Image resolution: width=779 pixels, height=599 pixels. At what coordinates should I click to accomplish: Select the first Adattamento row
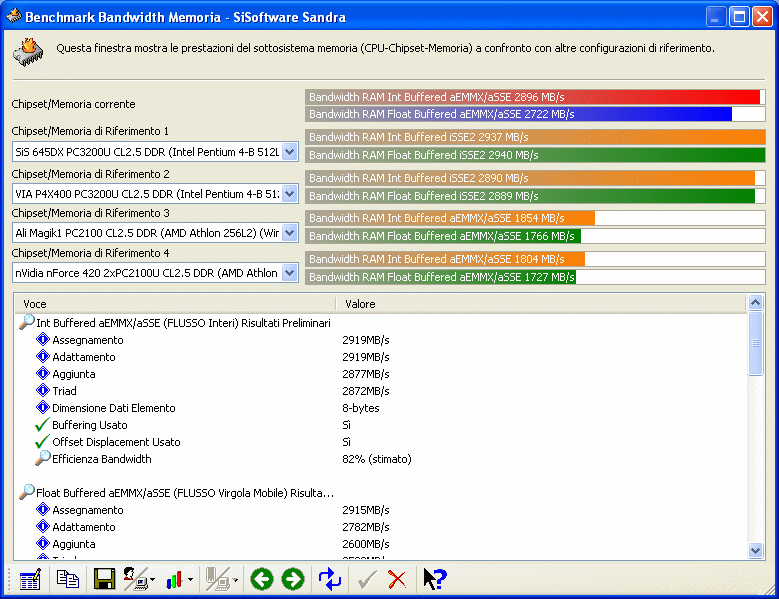tap(380, 357)
